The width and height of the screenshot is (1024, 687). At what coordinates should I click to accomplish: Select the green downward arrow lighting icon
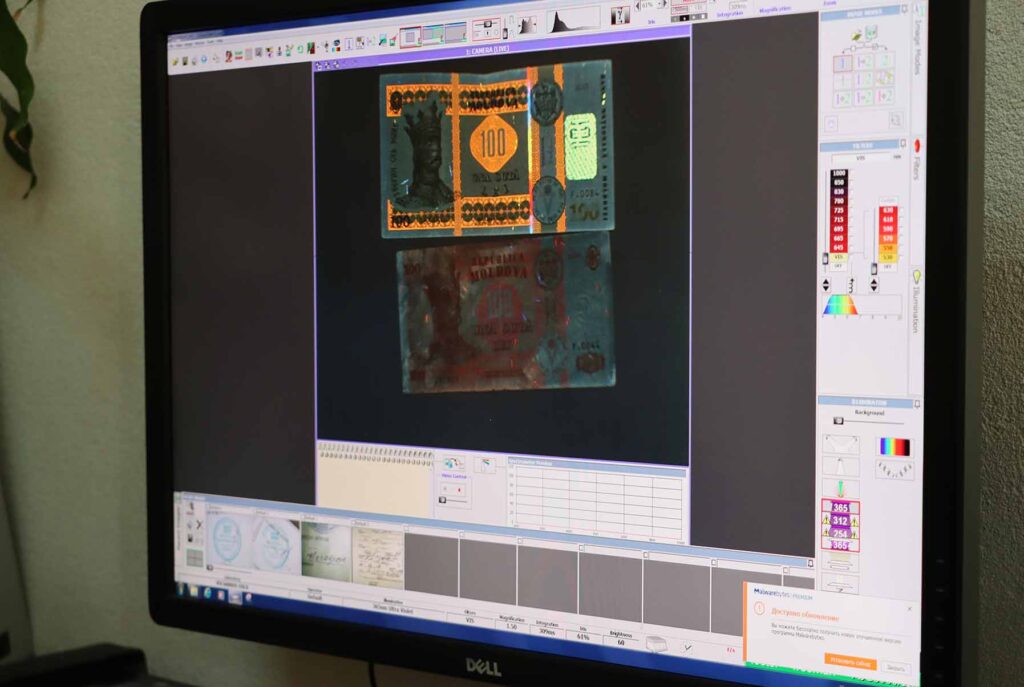pyautogui.click(x=841, y=489)
